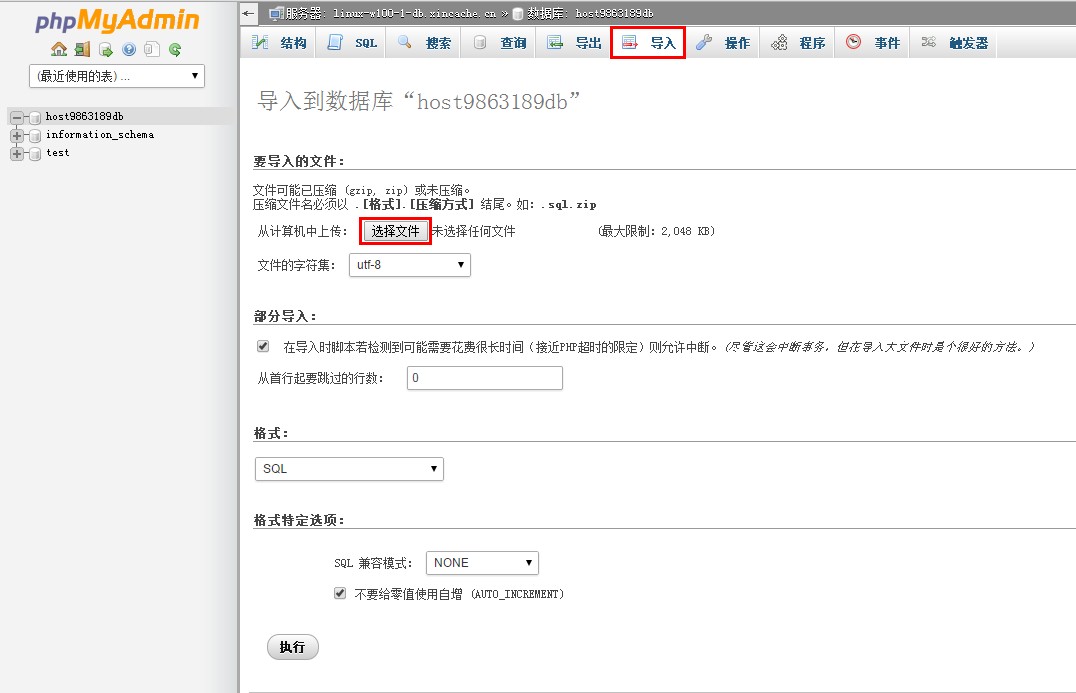This screenshot has height=693, width=1076.
Task: Toggle the AUTO_INCREMENT zero values checkbox
Action: pyautogui.click(x=340, y=593)
